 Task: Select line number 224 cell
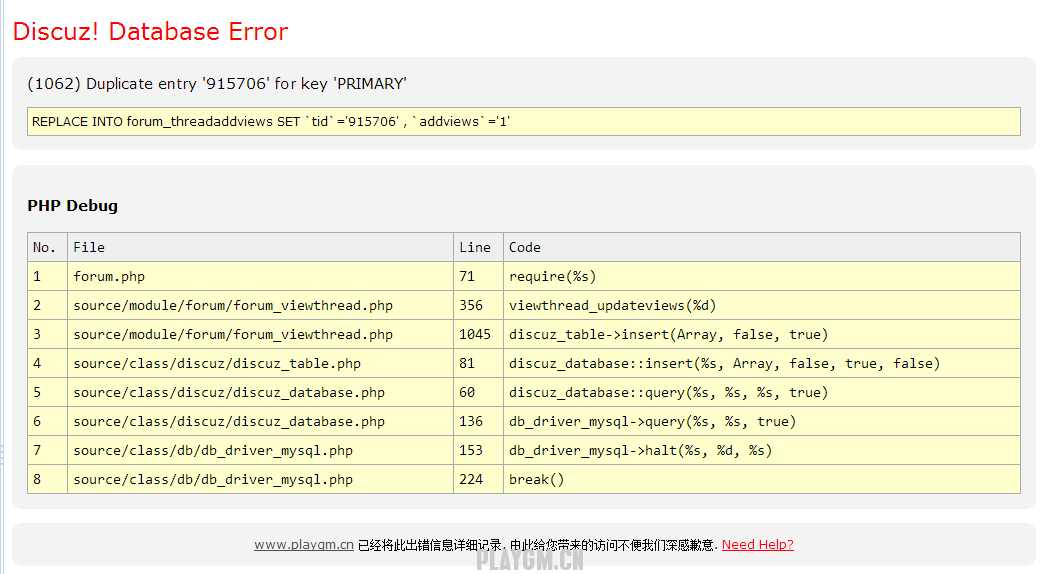tap(478, 479)
